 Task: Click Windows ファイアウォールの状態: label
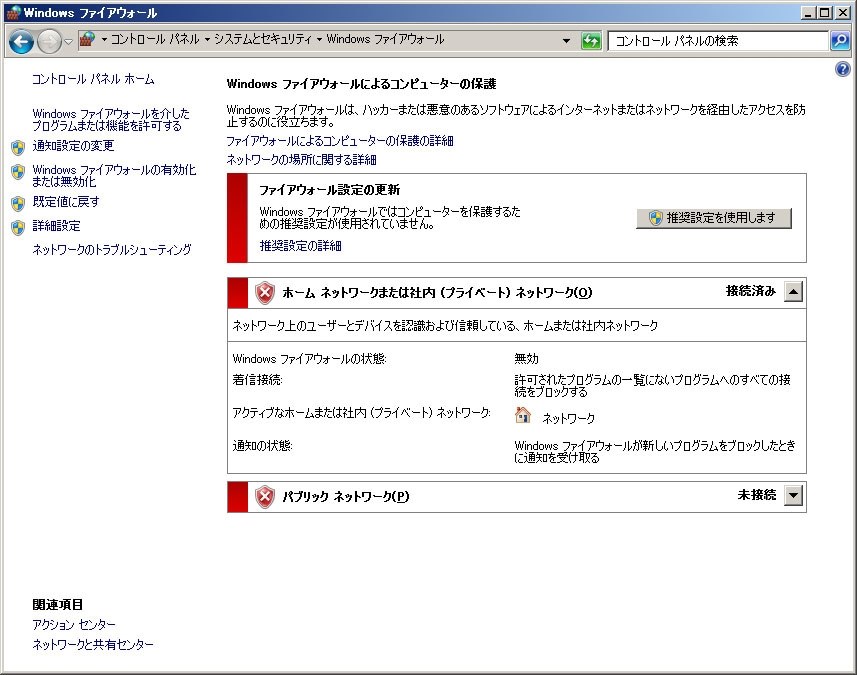pos(309,359)
